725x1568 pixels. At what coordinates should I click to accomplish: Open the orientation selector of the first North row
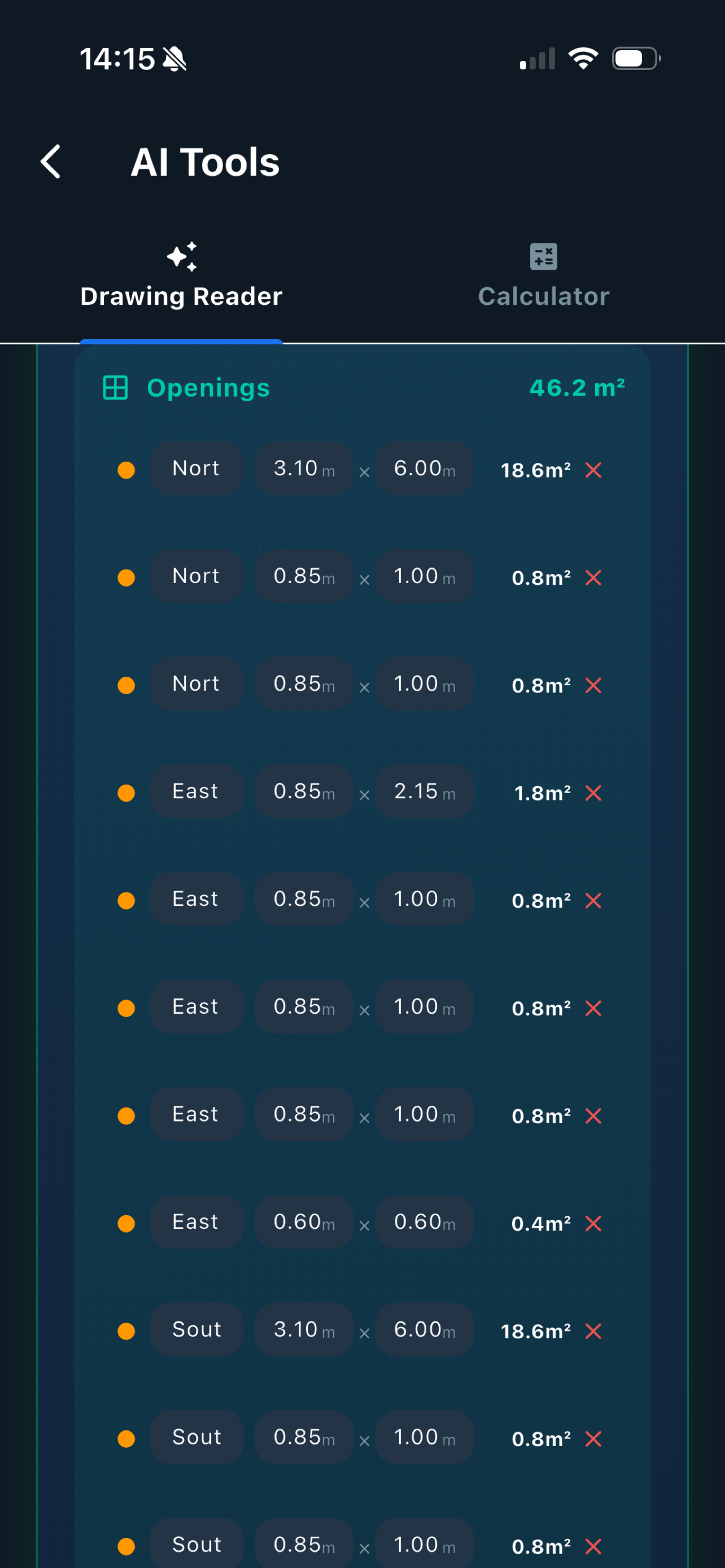[196, 468]
